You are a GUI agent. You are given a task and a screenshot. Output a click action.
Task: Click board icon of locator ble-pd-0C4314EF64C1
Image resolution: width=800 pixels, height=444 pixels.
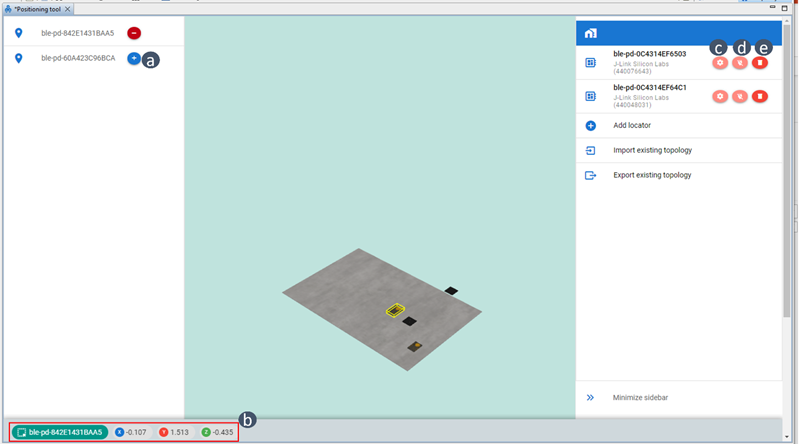(590, 96)
